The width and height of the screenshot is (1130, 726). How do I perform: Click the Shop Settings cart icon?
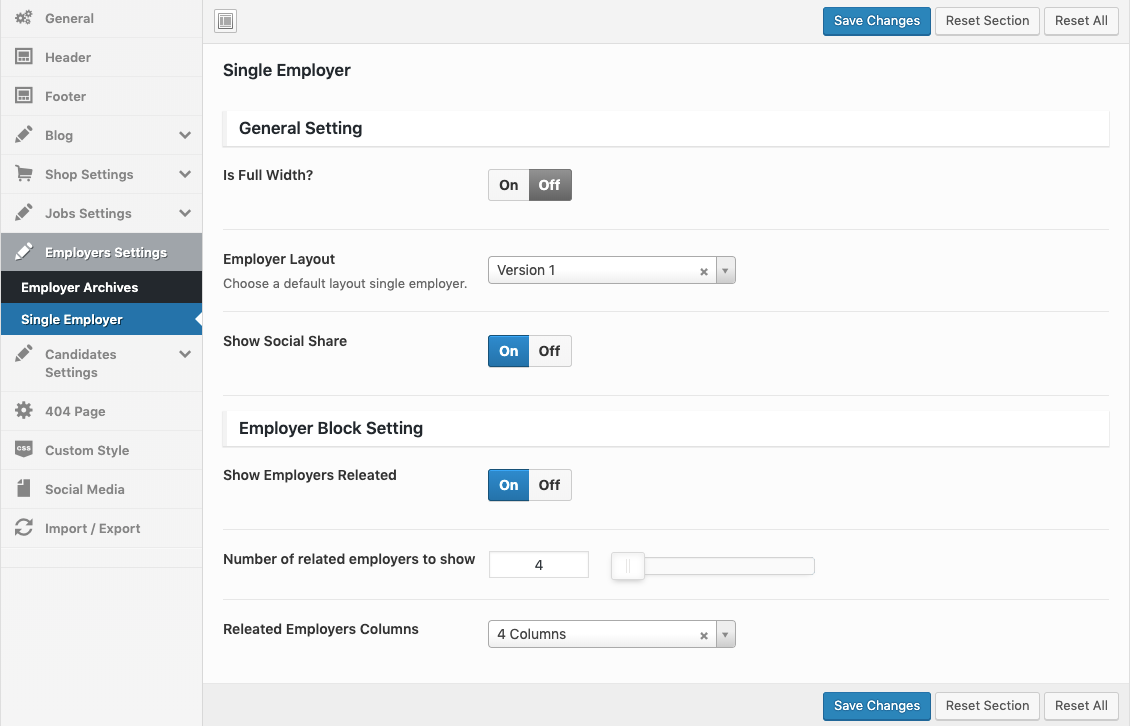click(x=24, y=174)
